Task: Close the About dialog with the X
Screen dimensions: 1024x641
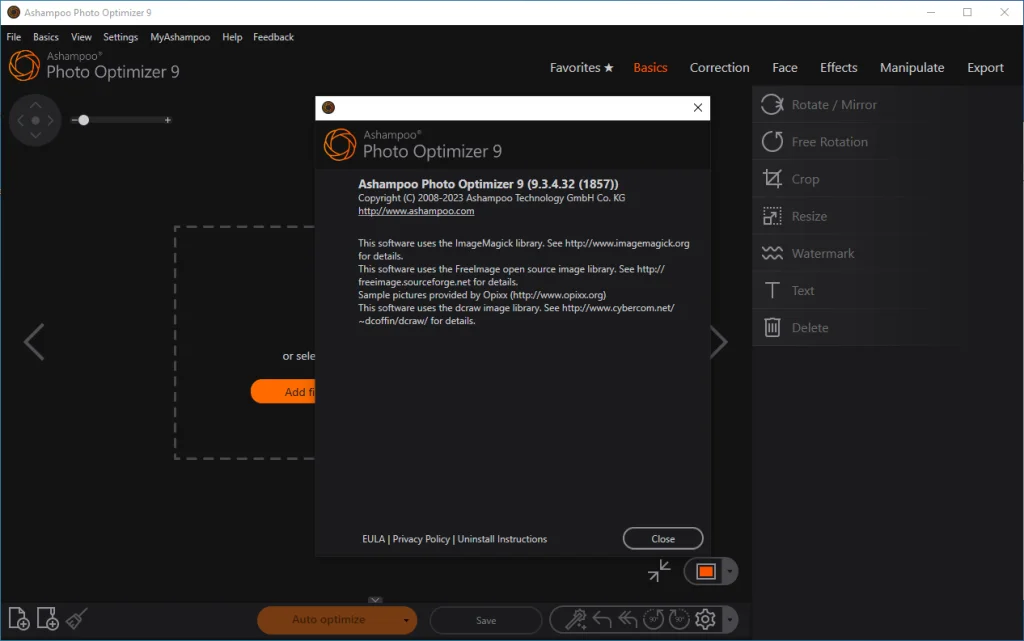Action: [697, 108]
